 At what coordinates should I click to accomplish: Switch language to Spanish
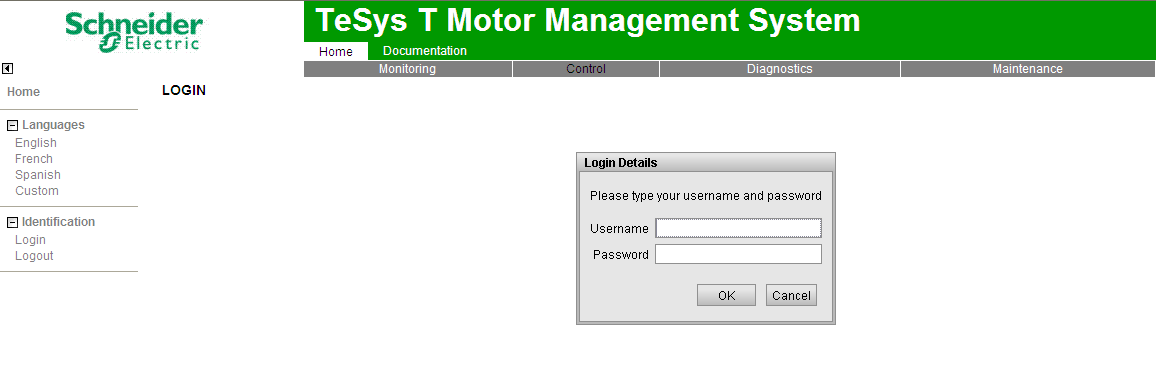38,175
